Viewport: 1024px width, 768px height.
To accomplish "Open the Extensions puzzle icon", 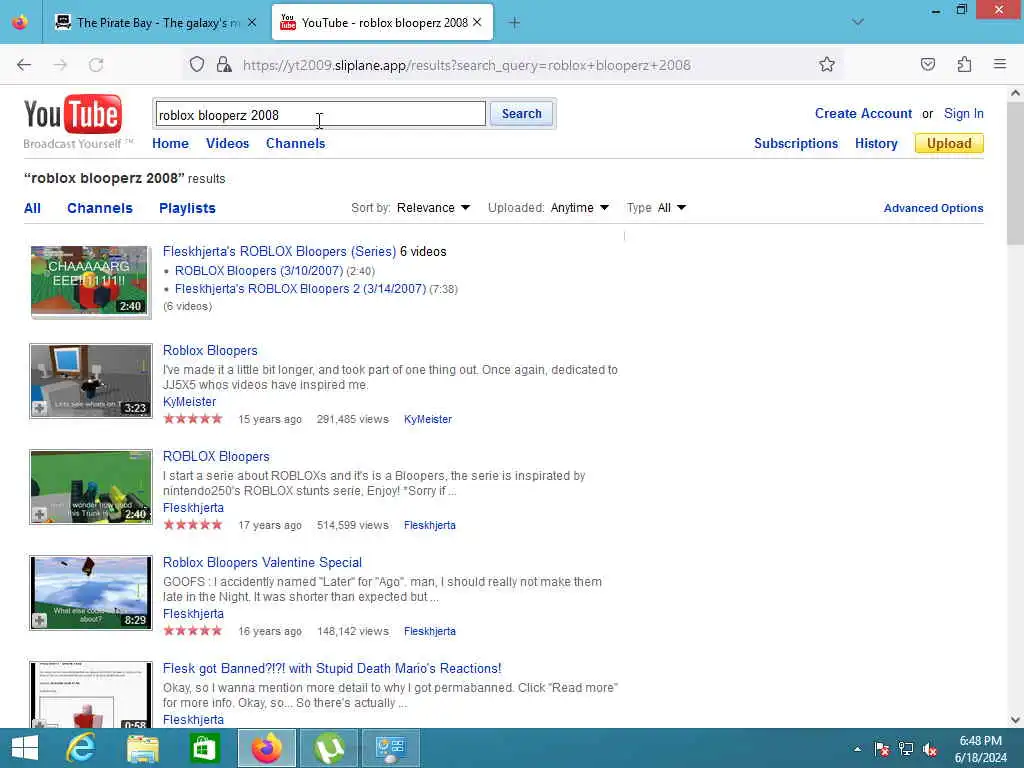I will tap(964, 64).
